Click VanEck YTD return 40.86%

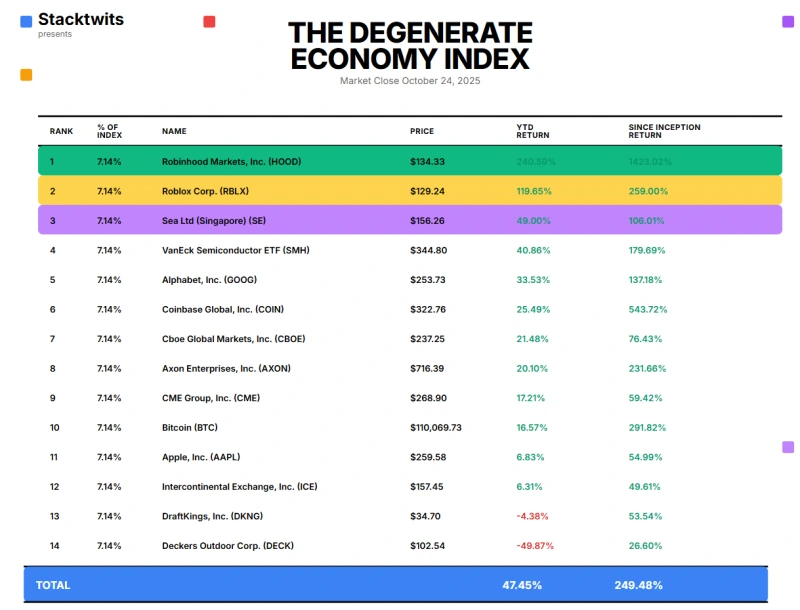(533, 250)
